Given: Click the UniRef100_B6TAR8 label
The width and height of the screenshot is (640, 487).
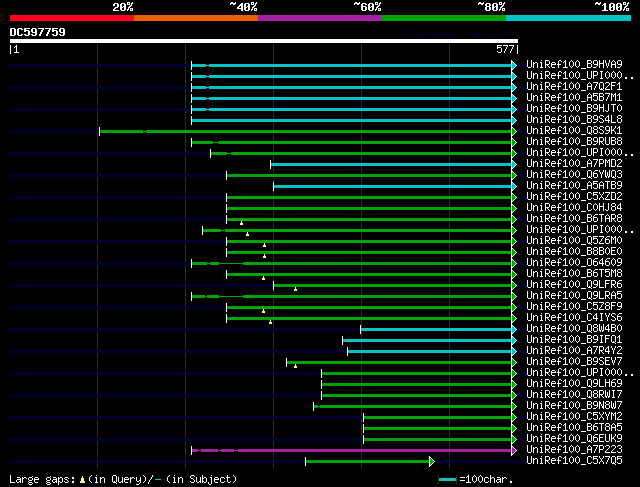Looking at the screenshot, I should 574,219.
